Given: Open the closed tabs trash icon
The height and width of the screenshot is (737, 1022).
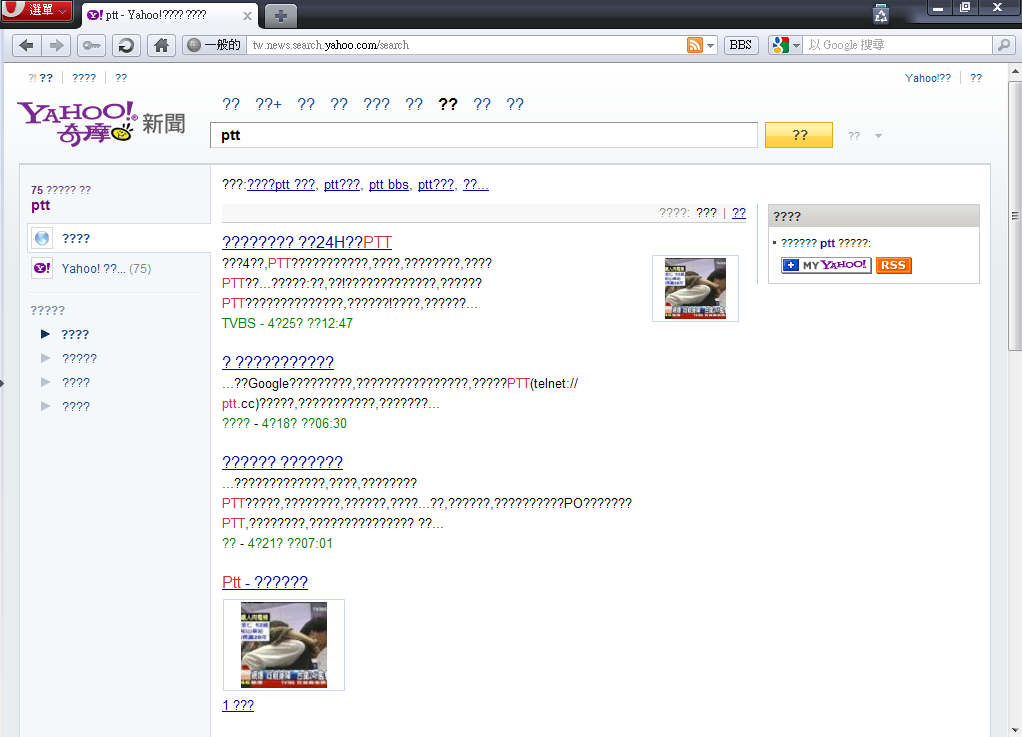Looking at the screenshot, I should click(x=881, y=14).
